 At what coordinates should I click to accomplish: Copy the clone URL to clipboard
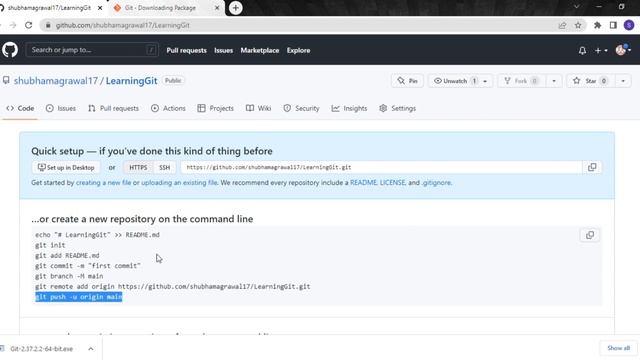pos(592,167)
